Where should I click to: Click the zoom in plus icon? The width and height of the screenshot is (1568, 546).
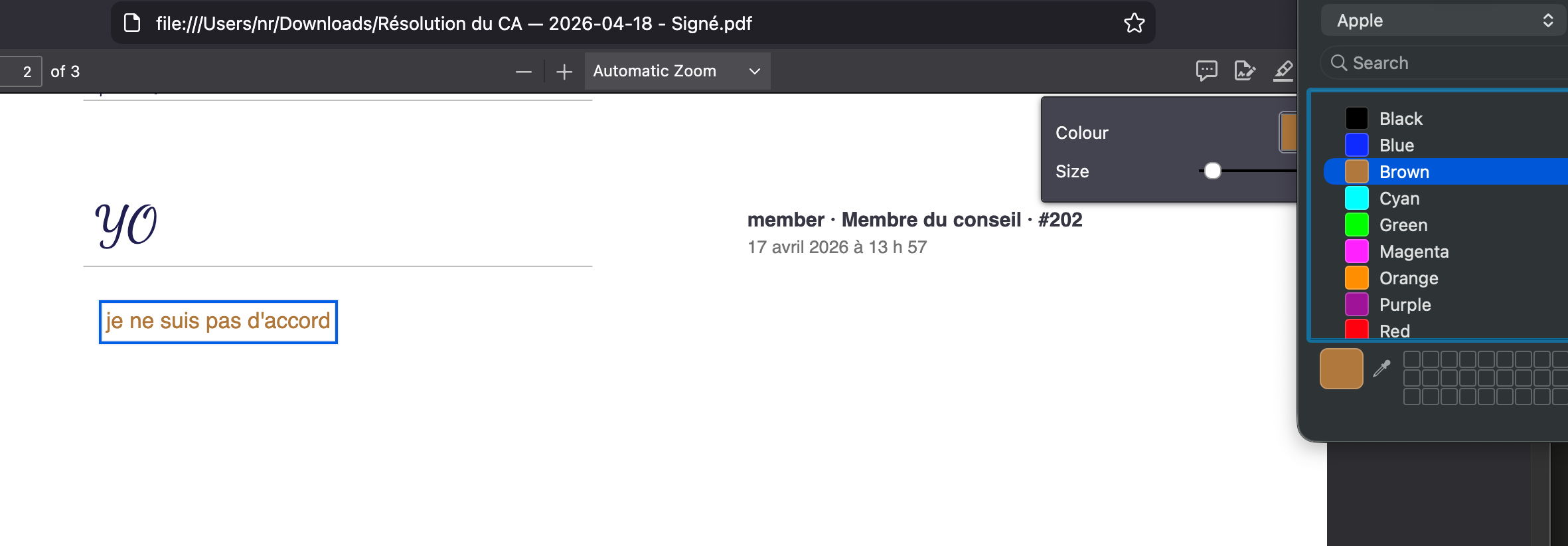point(564,72)
